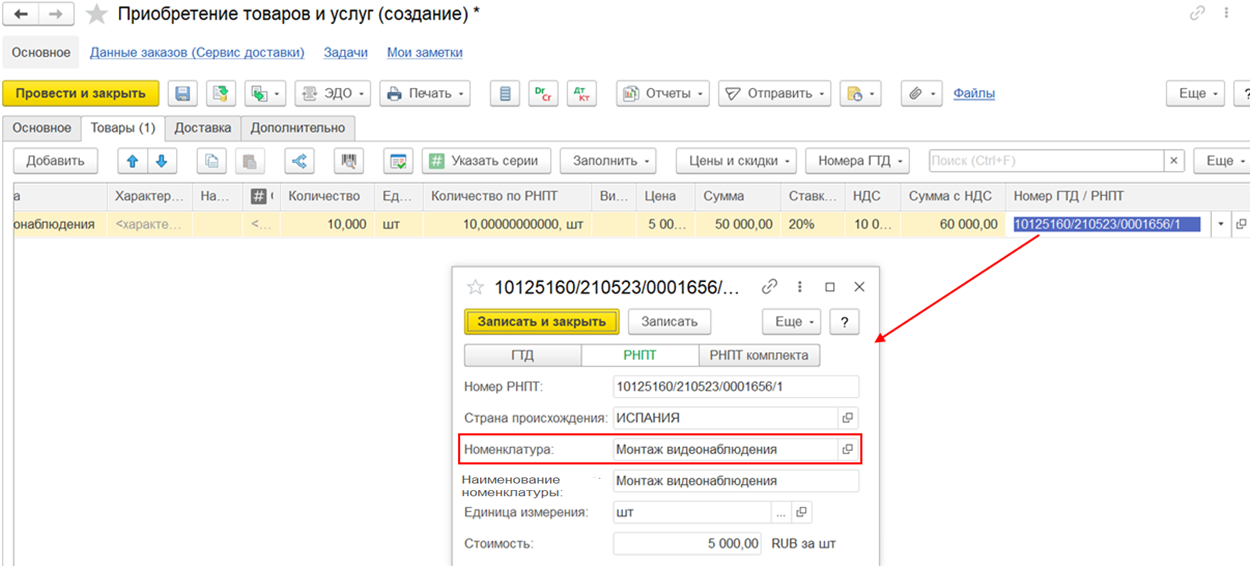The height and width of the screenshot is (566, 1251).
Task: Move the row down with the blue arrow
Action: tap(160, 161)
